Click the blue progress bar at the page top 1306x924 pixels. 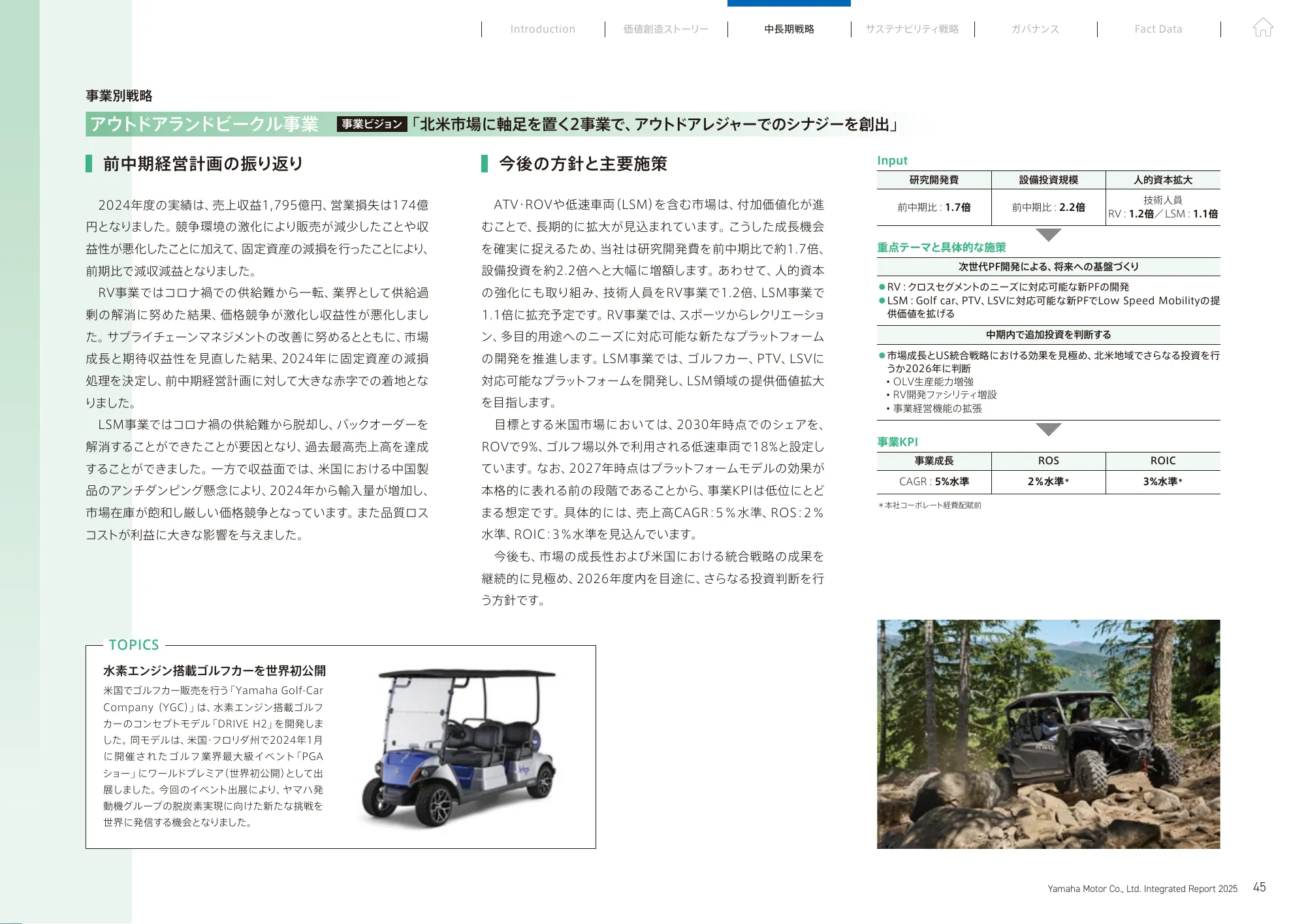(x=789, y=3)
